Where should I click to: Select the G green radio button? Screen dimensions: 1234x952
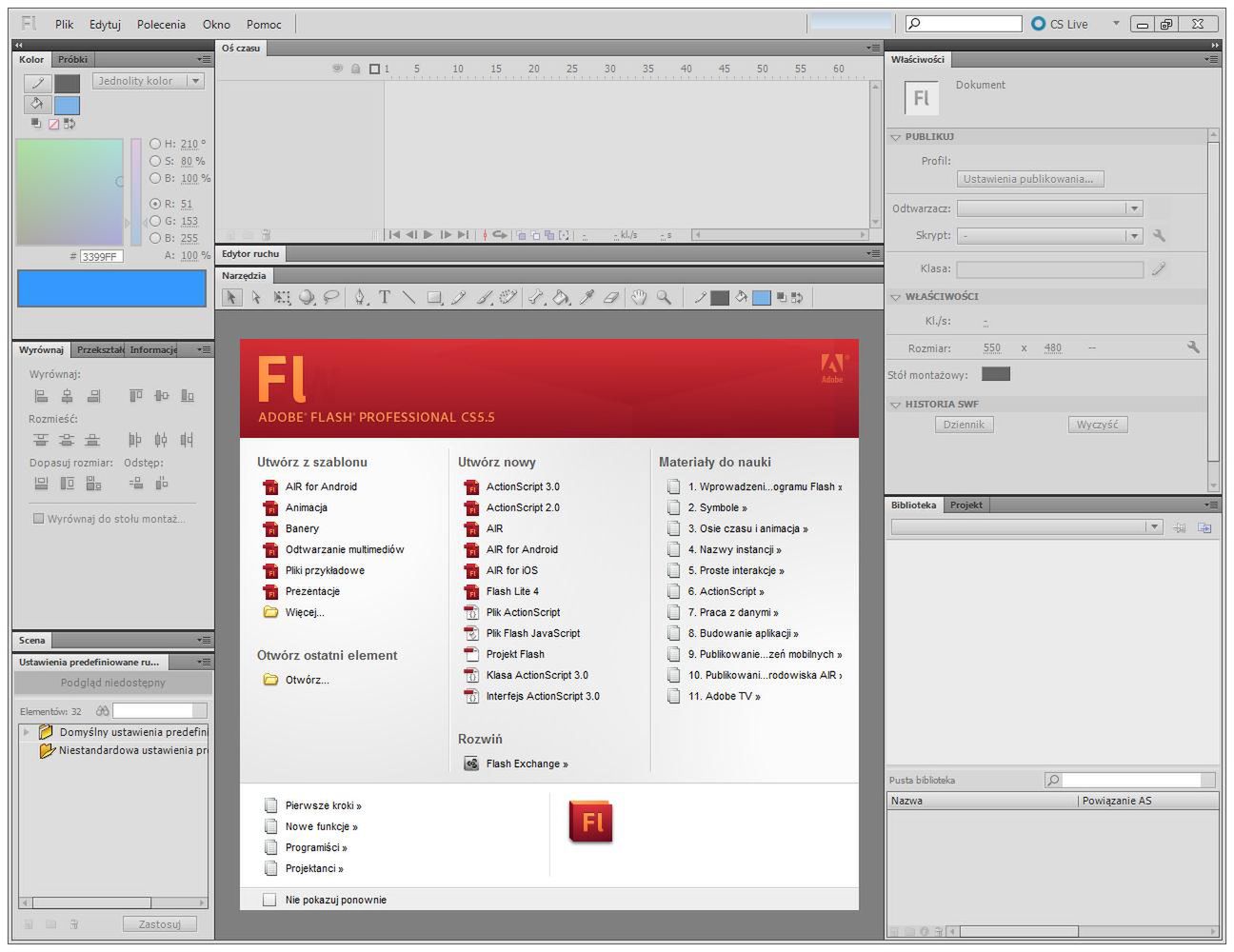[155, 221]
